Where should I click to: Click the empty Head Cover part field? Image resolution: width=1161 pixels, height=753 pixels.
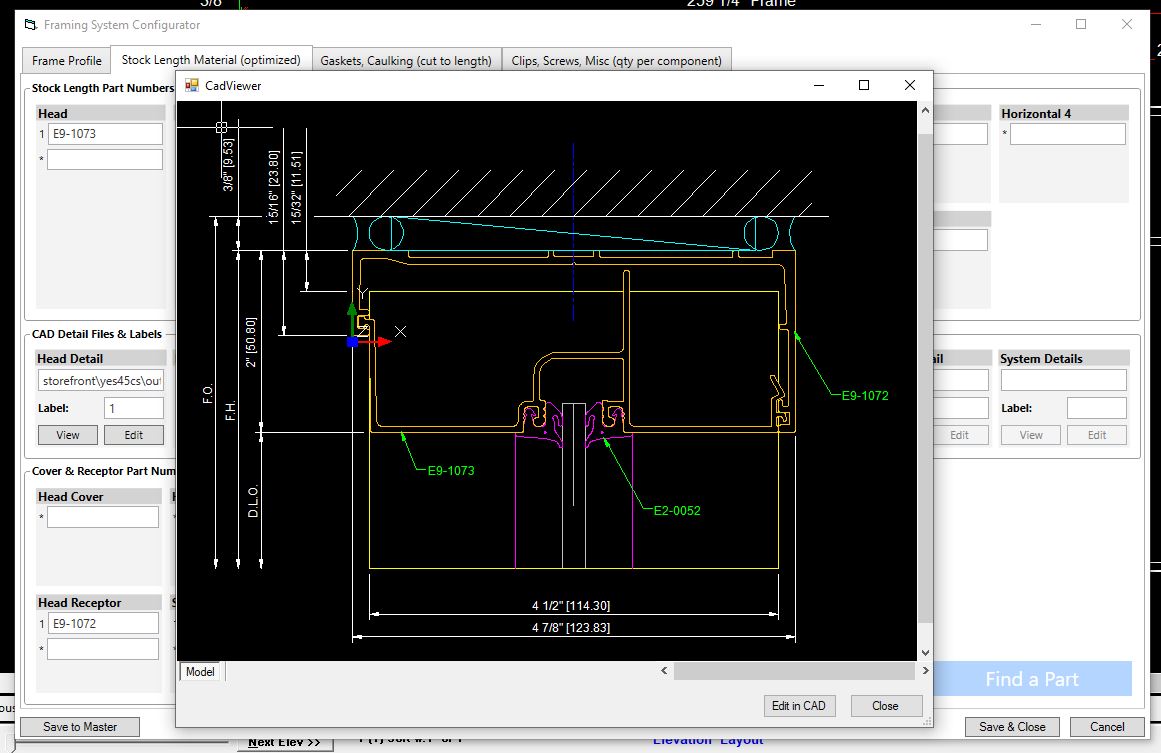[103, 517]
